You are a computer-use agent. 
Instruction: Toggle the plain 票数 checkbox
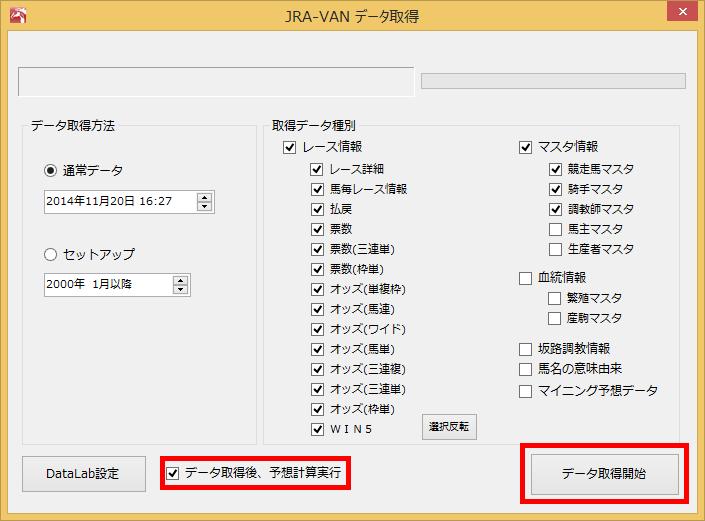point(317,229)
